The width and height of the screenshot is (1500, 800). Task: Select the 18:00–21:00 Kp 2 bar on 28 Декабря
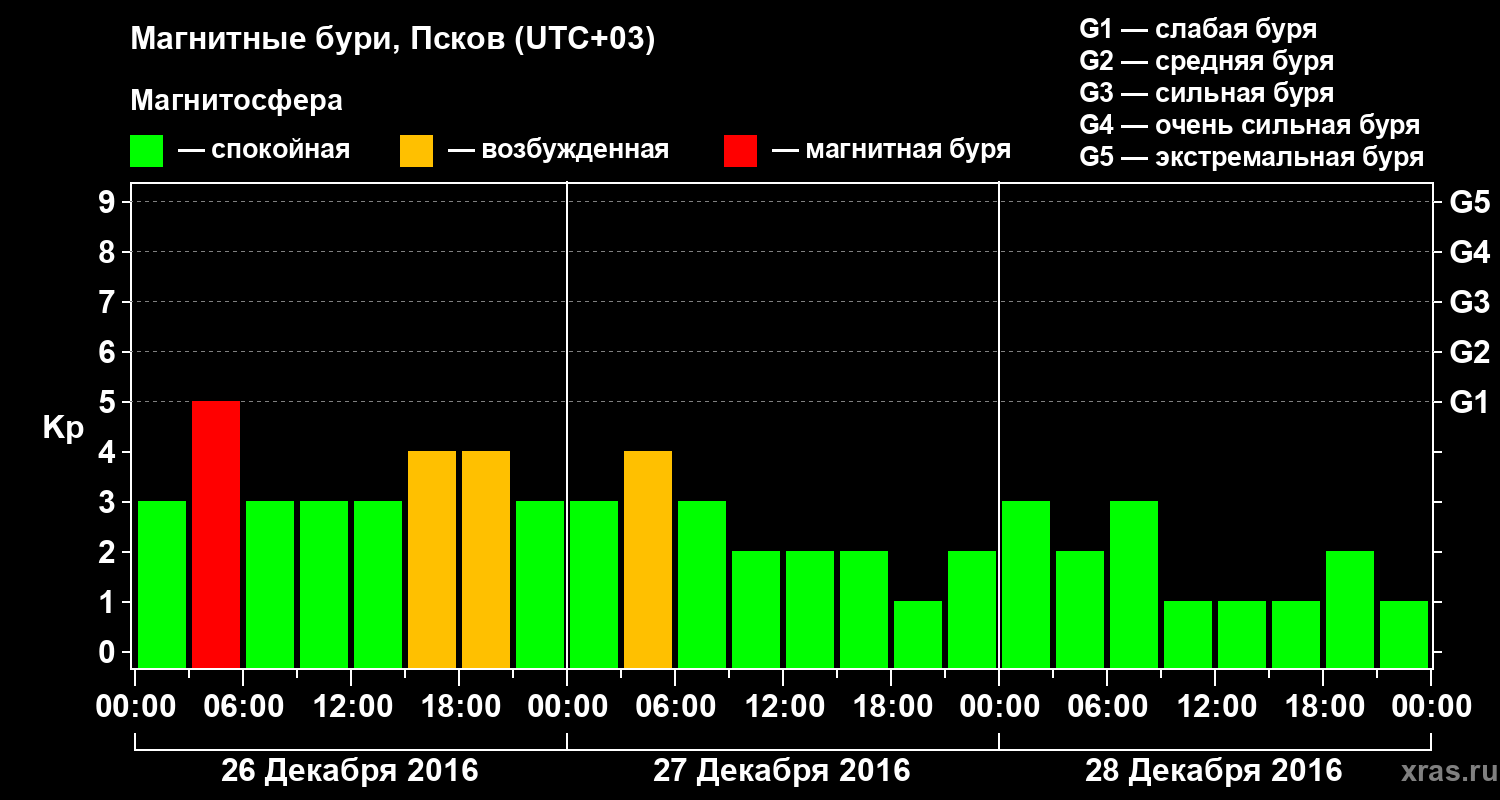click(1350, 609)
